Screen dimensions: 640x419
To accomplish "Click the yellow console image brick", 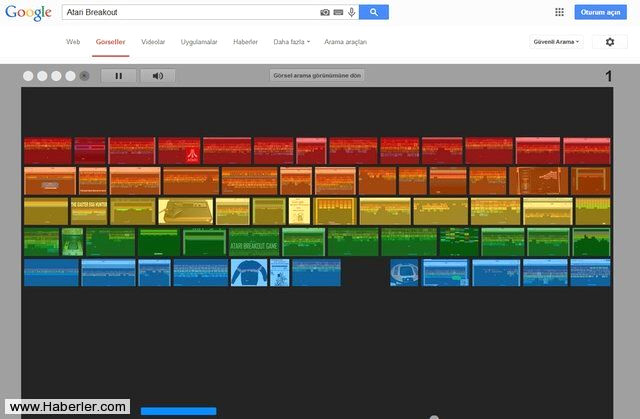I will click(x=186, y=211).
